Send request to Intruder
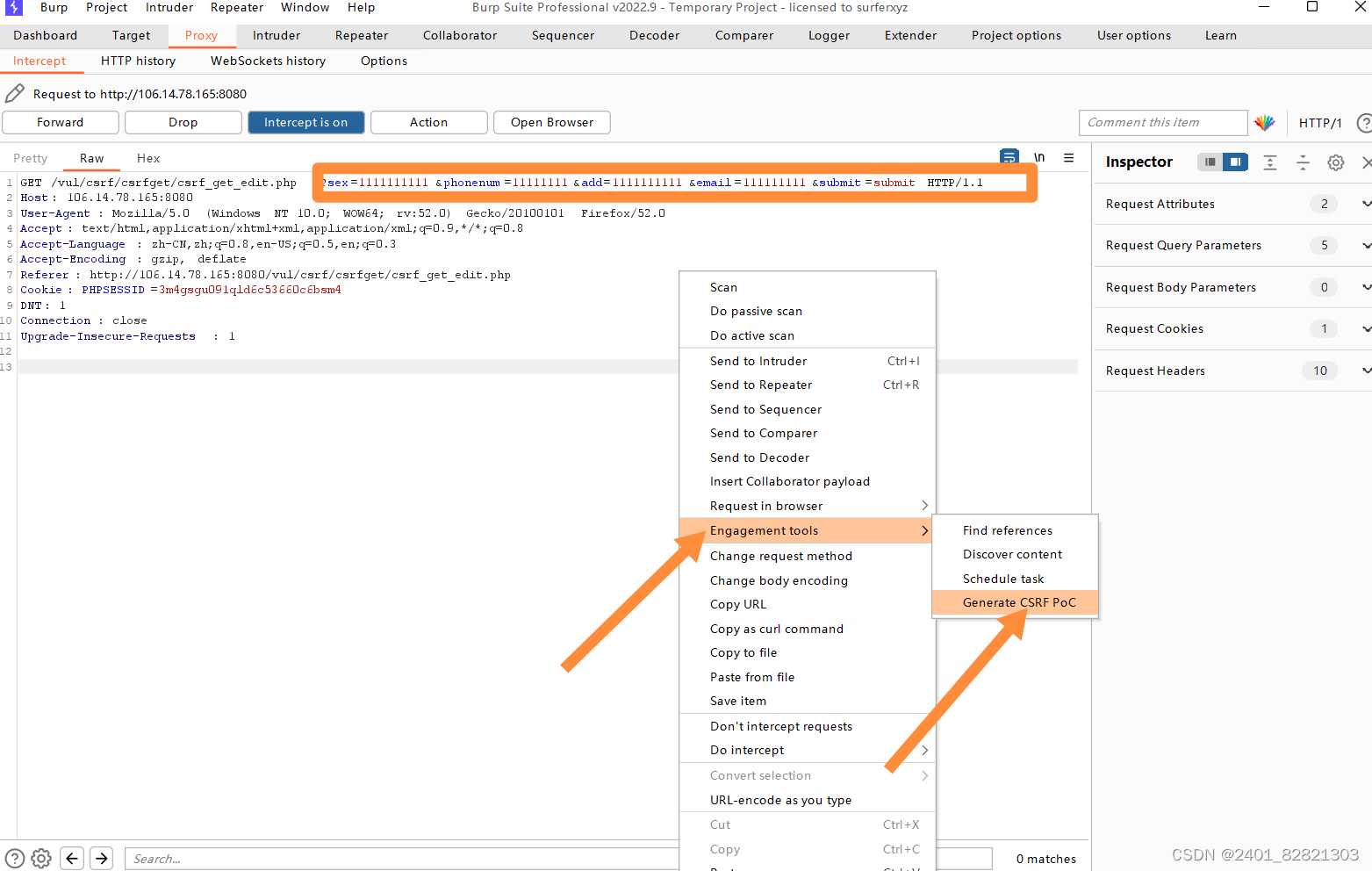This screenshot has height=871, width=1372. (x=808, y=361)
